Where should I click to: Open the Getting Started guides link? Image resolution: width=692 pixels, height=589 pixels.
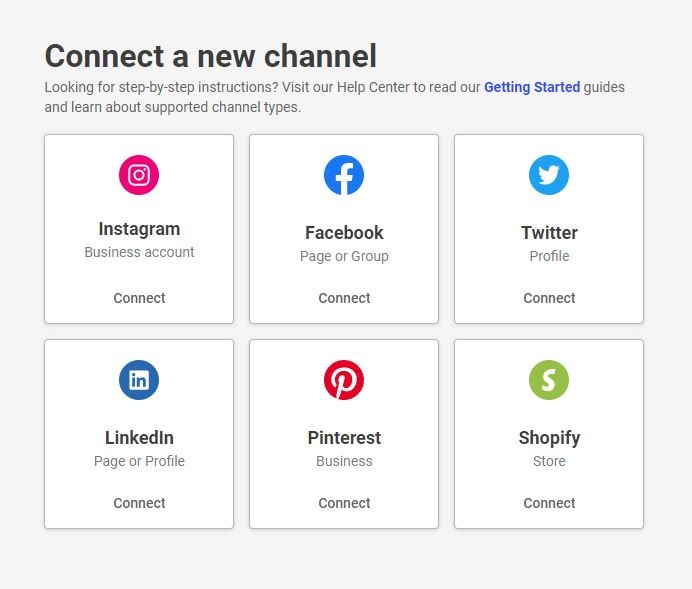tap(532, 87)
